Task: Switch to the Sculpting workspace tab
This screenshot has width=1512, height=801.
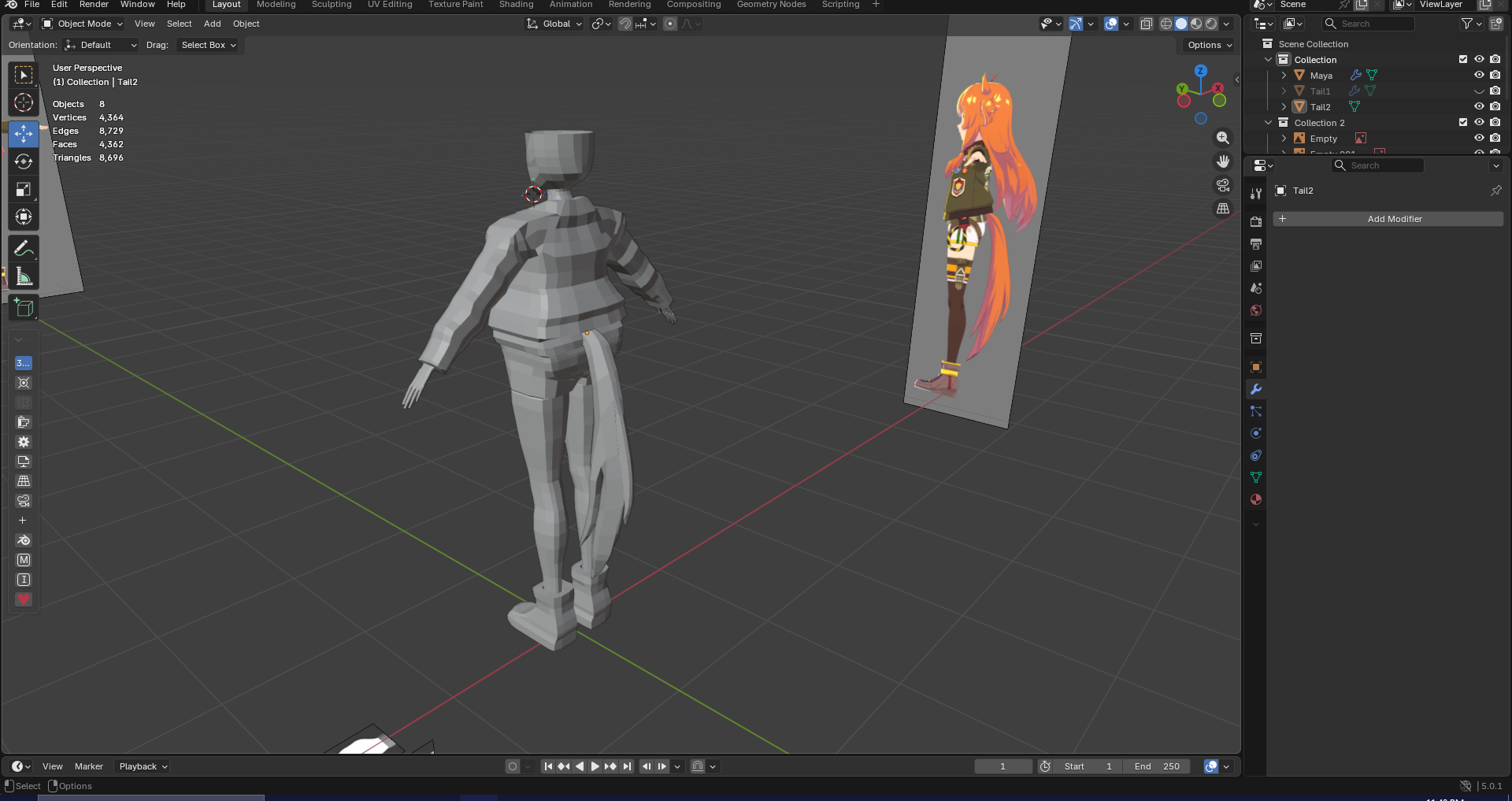Action: (x=332, y=5)
